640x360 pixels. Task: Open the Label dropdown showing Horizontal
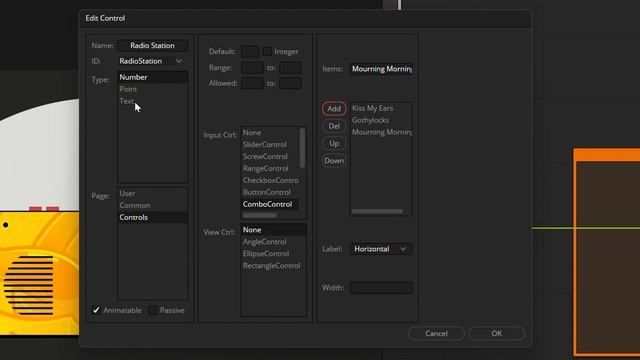[x=381, y=249]
